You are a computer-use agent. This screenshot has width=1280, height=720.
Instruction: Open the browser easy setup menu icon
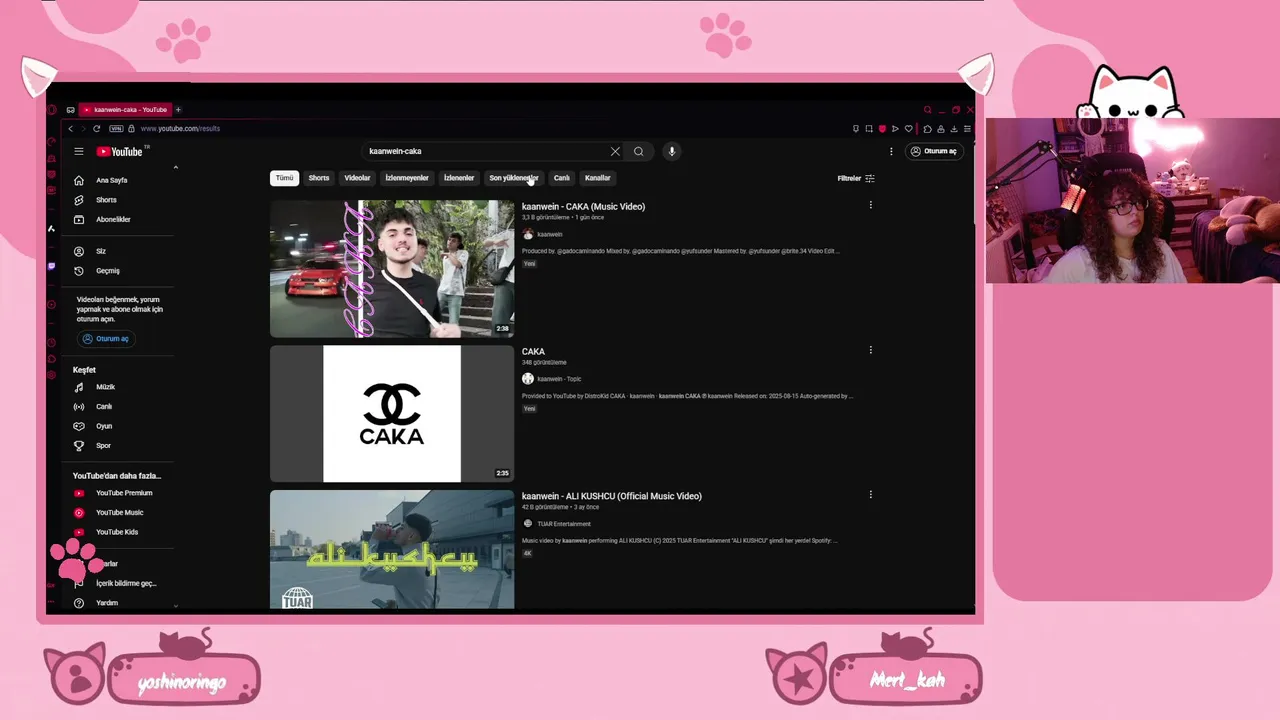point(967,129)
